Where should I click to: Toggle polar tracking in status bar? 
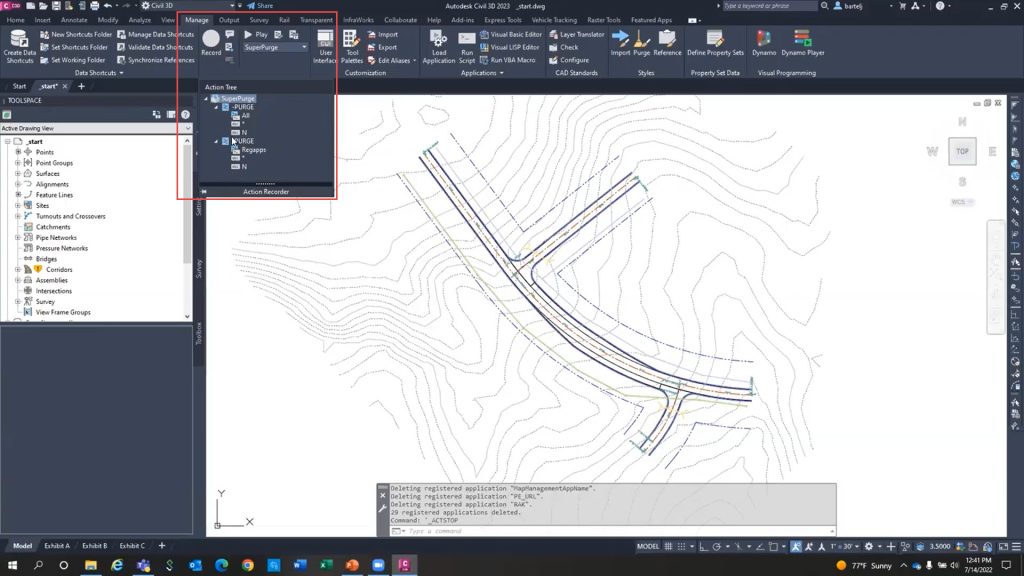pyautogui.click(x=716, y=547)
